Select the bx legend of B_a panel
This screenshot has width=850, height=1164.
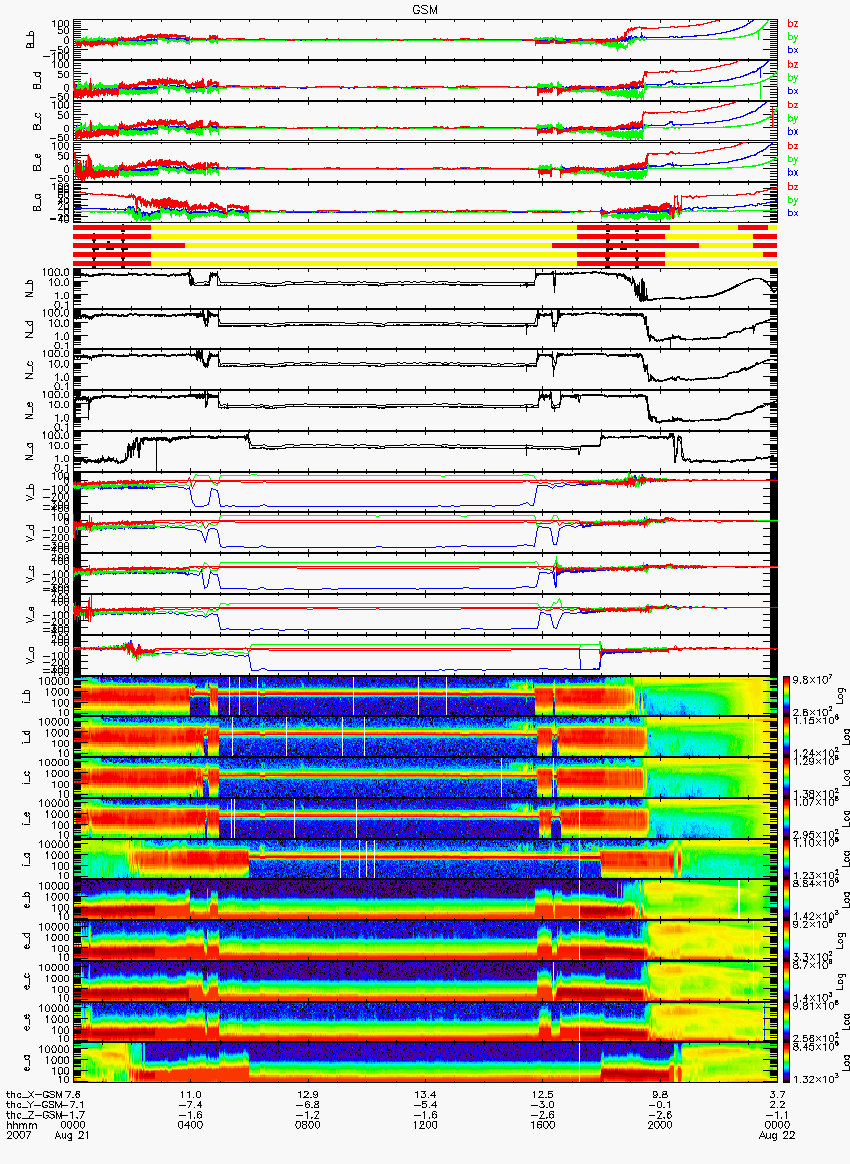tap(793, 213)
